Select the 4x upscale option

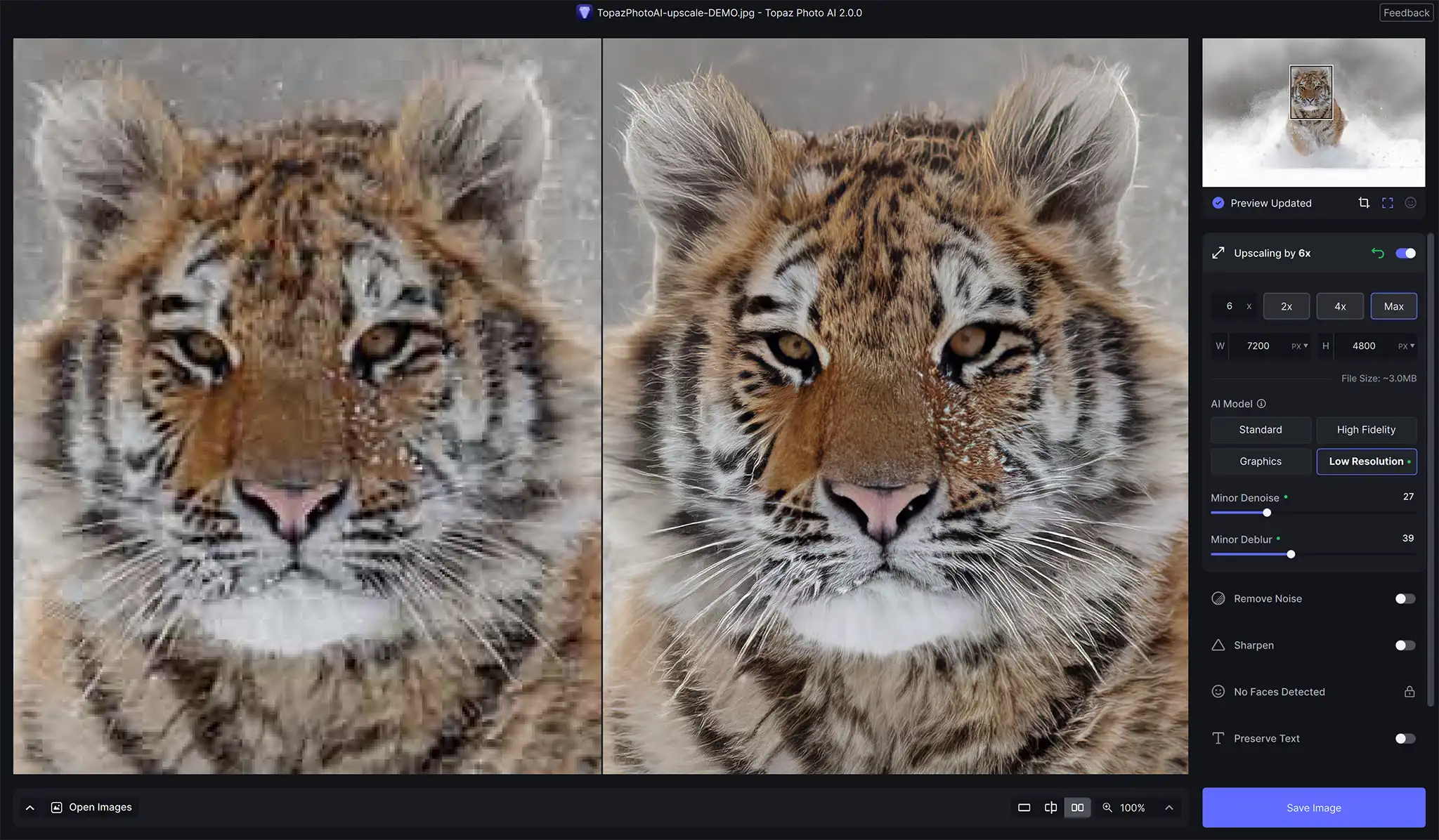(1340, 306)
